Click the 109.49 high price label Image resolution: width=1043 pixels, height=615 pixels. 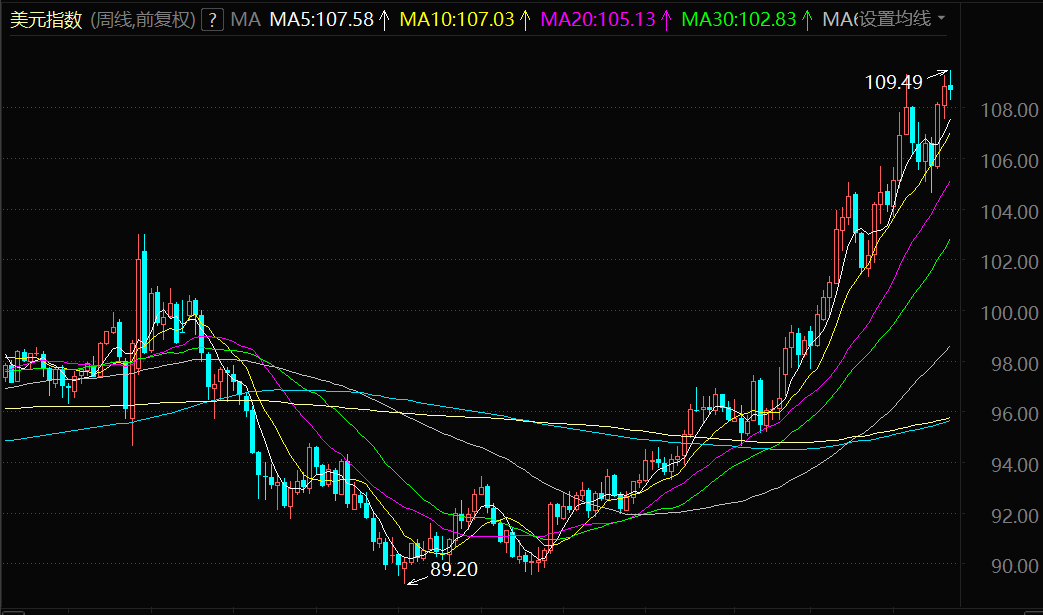pyautogui.click(x=893, y=82)
